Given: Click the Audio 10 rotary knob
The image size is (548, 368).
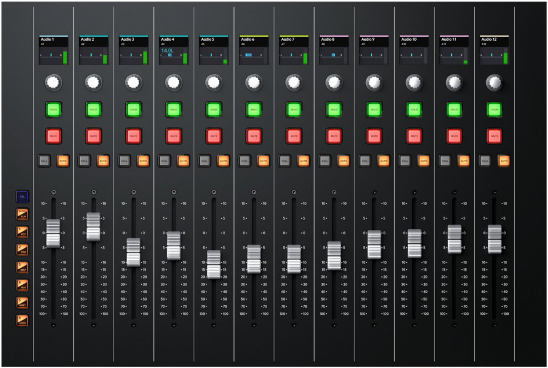Looking at the screenshot, I should point(414,83).
